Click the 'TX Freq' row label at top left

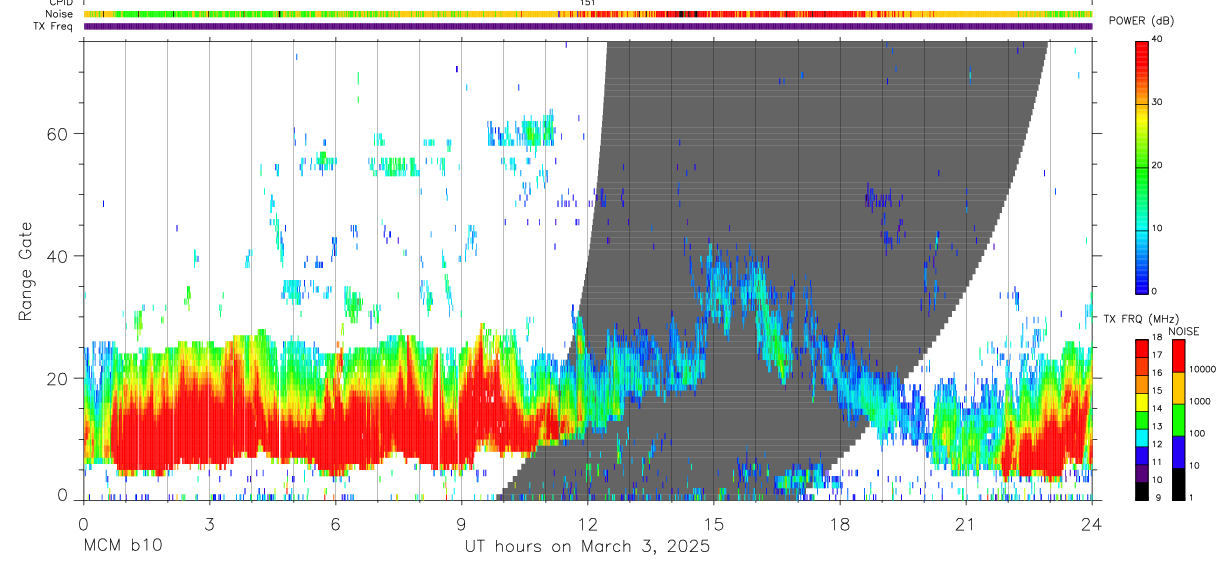click(55, 26)
